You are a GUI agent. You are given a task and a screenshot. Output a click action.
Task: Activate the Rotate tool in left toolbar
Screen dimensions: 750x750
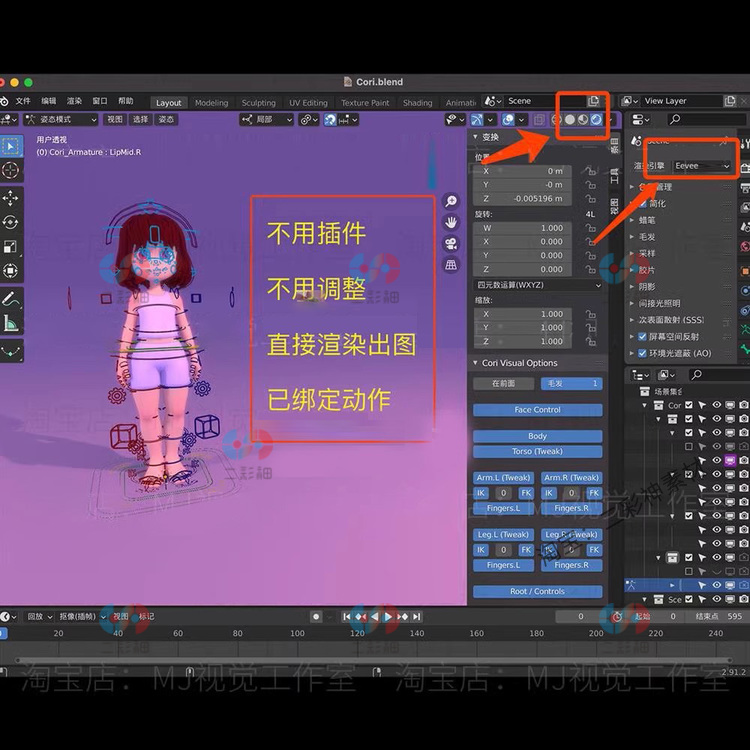(11, 222)
